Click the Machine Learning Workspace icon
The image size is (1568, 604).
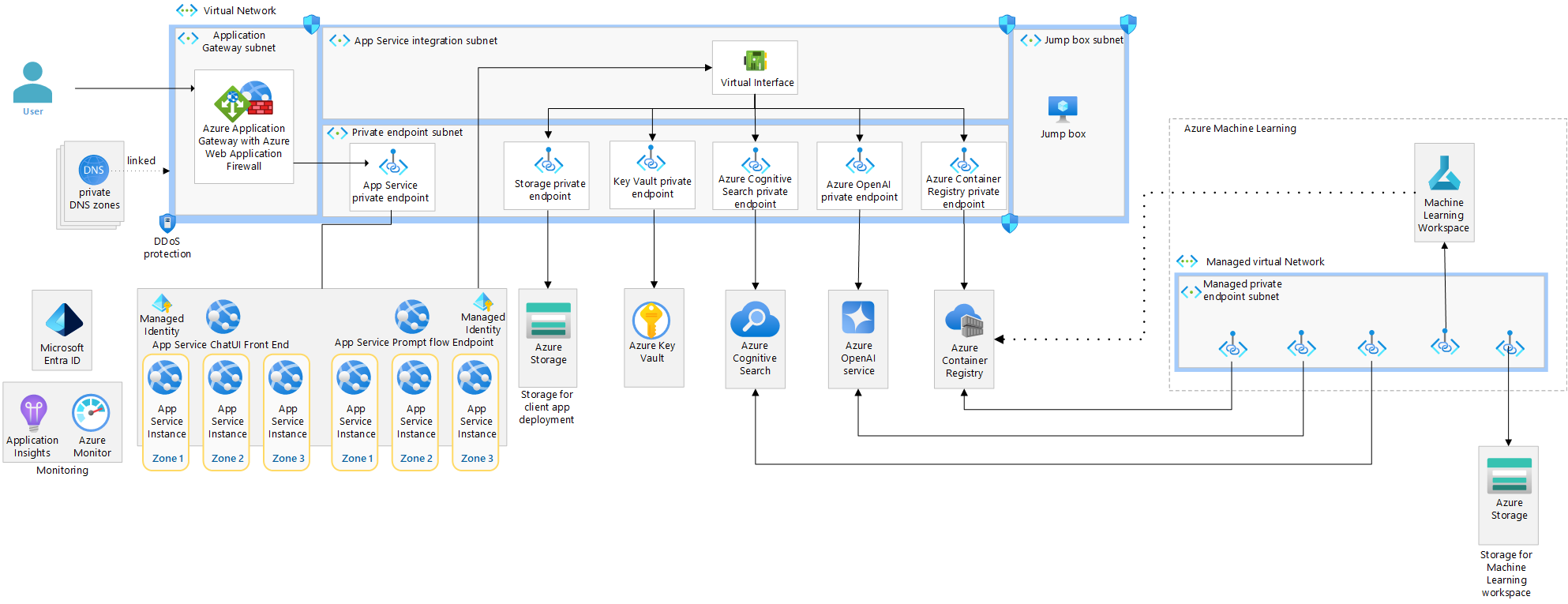(x=1444, y=173)
